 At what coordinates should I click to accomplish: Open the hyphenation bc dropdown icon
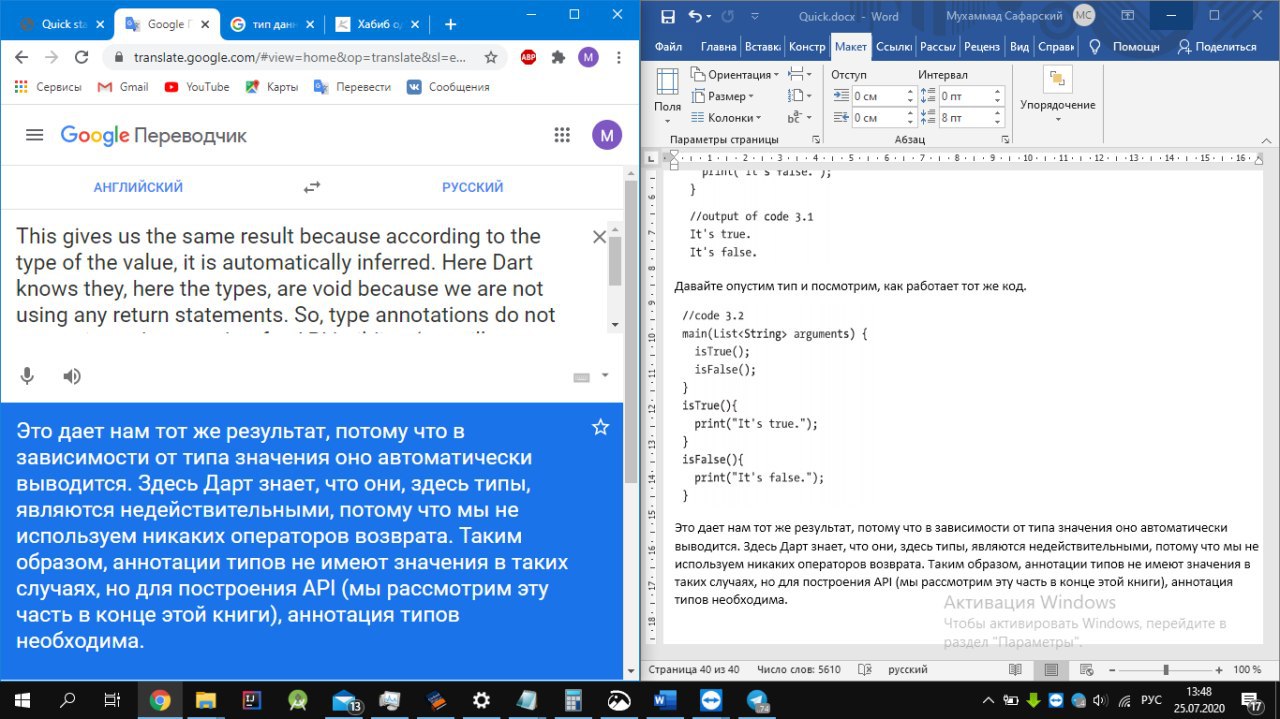click(800, 118)
